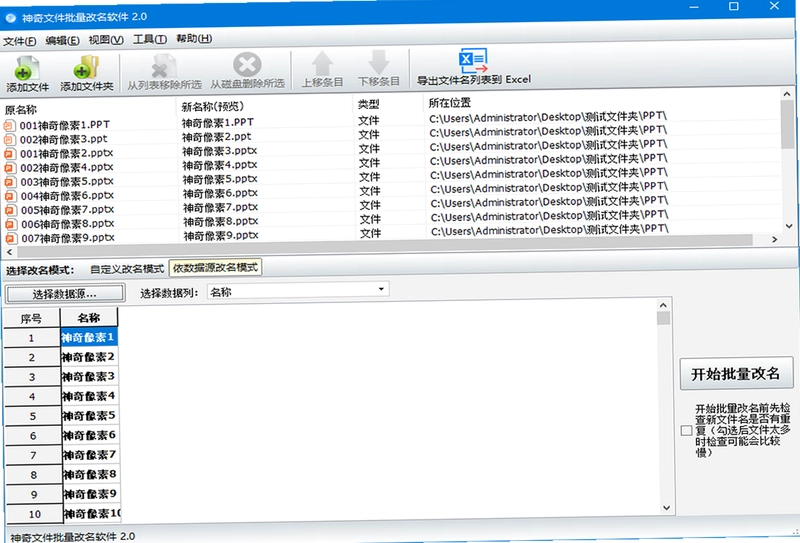The width and height of the screenshot is (800, 543).
Task: Open the 视图(V) menu
Action: point(106,40)
